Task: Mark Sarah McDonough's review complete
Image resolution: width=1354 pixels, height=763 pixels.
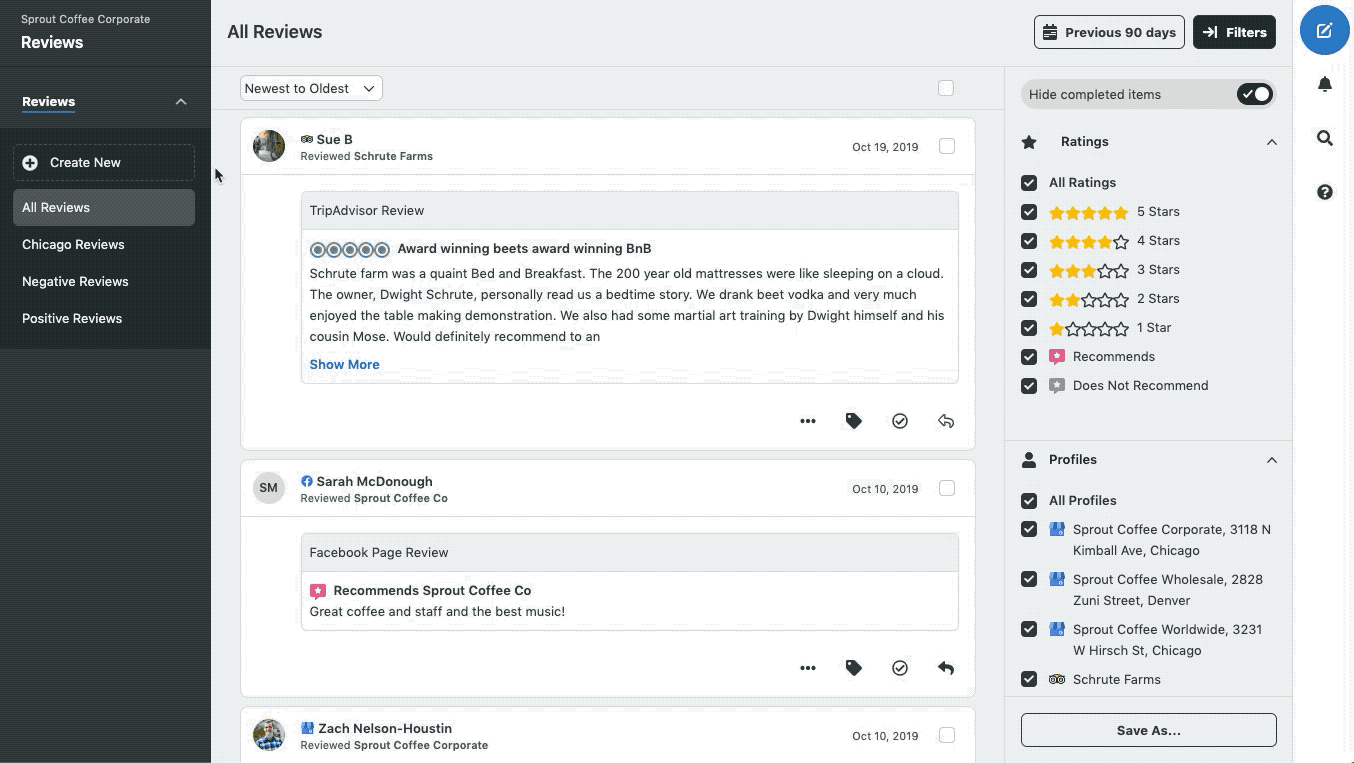Action: 900,668
